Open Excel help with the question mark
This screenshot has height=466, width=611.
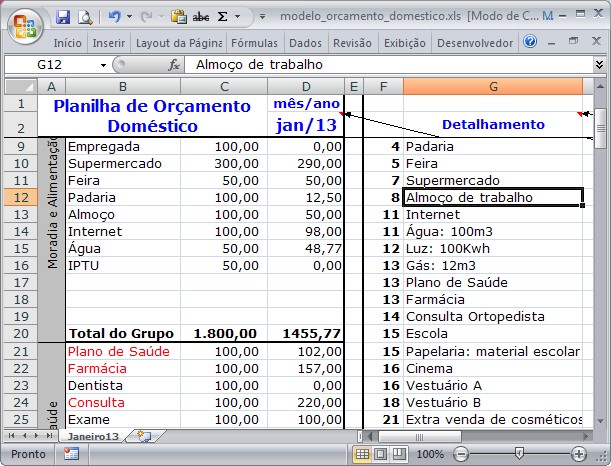[x=530, y=41]
